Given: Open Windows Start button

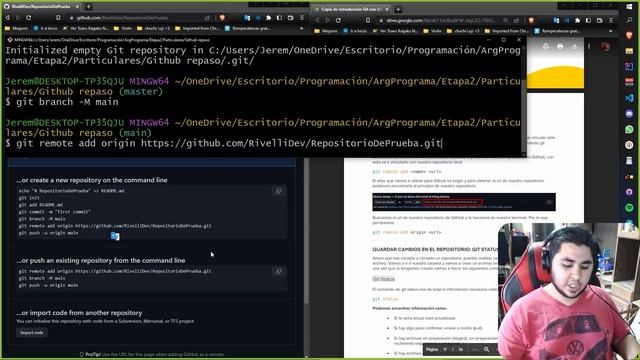Looking at the screenshot, I should point(629,7).
